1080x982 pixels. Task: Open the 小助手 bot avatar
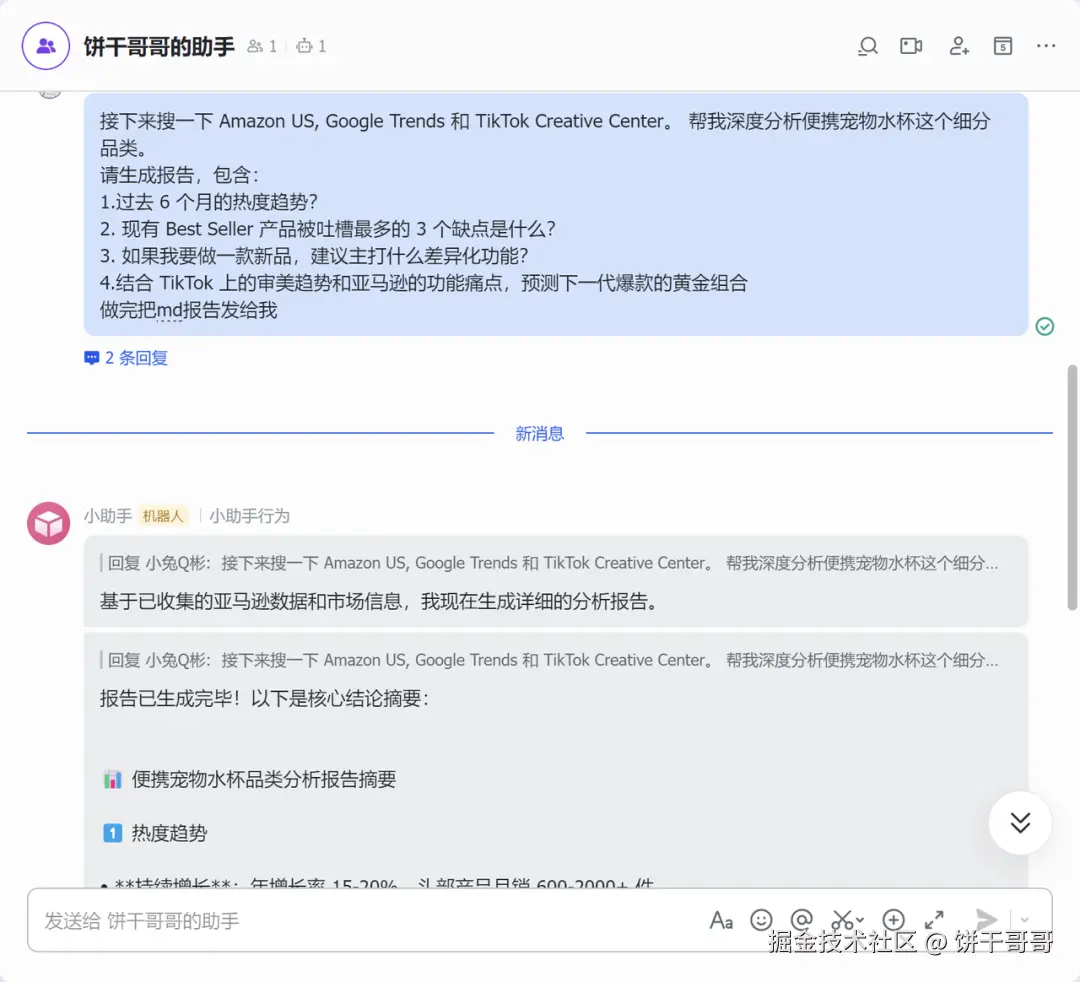coord(49,524)
